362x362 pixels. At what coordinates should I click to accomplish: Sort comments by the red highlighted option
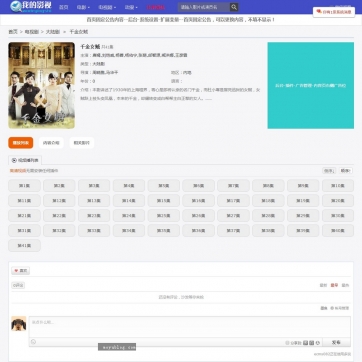[334, 285]
